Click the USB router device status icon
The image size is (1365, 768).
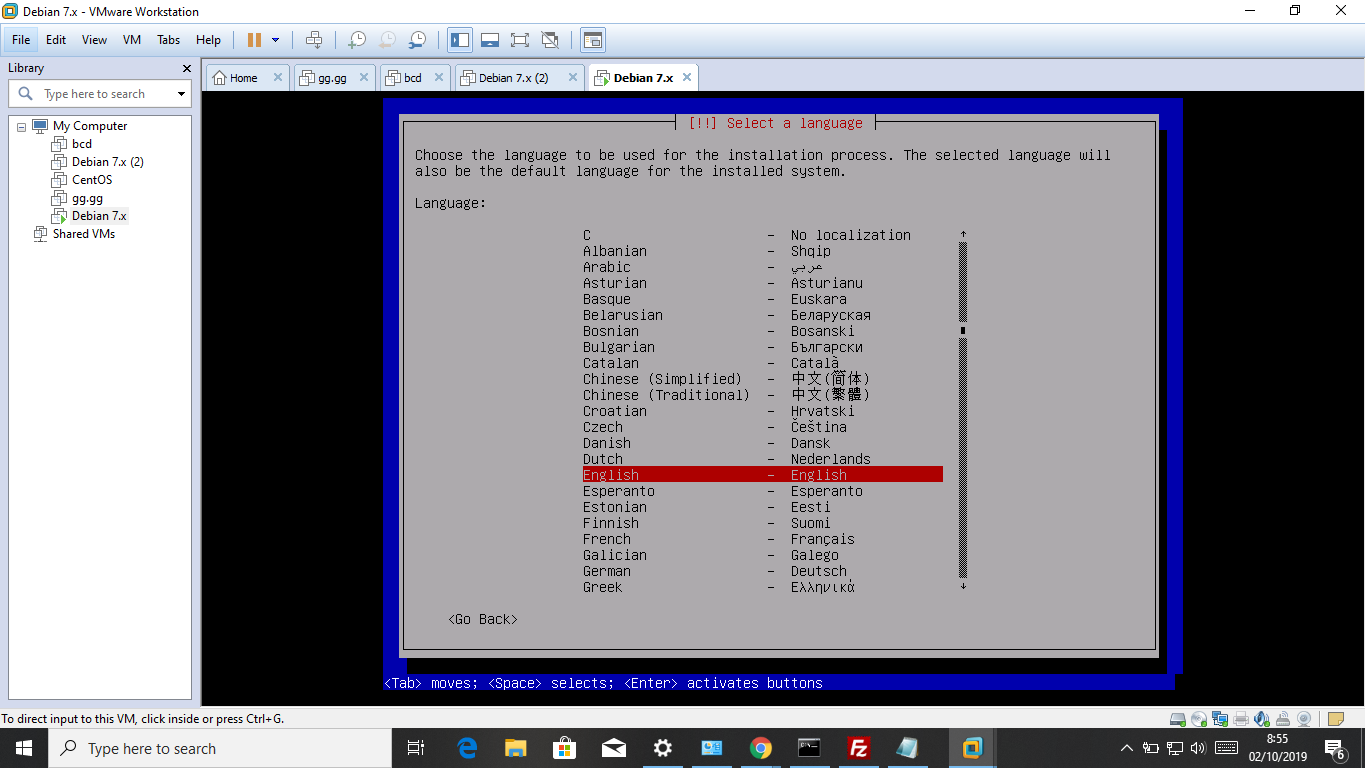[1283, 719]
